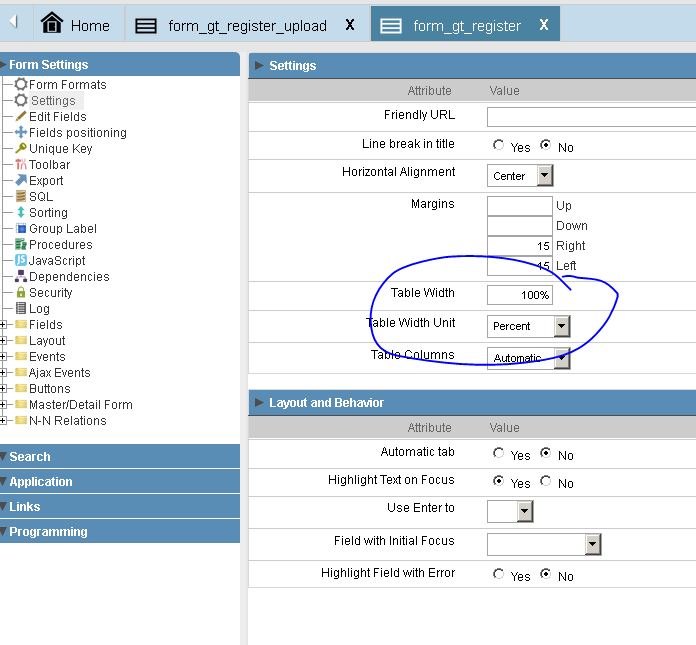Click the Dependencies hierarchy icon

pyautogui.click(x=21, y=276)
